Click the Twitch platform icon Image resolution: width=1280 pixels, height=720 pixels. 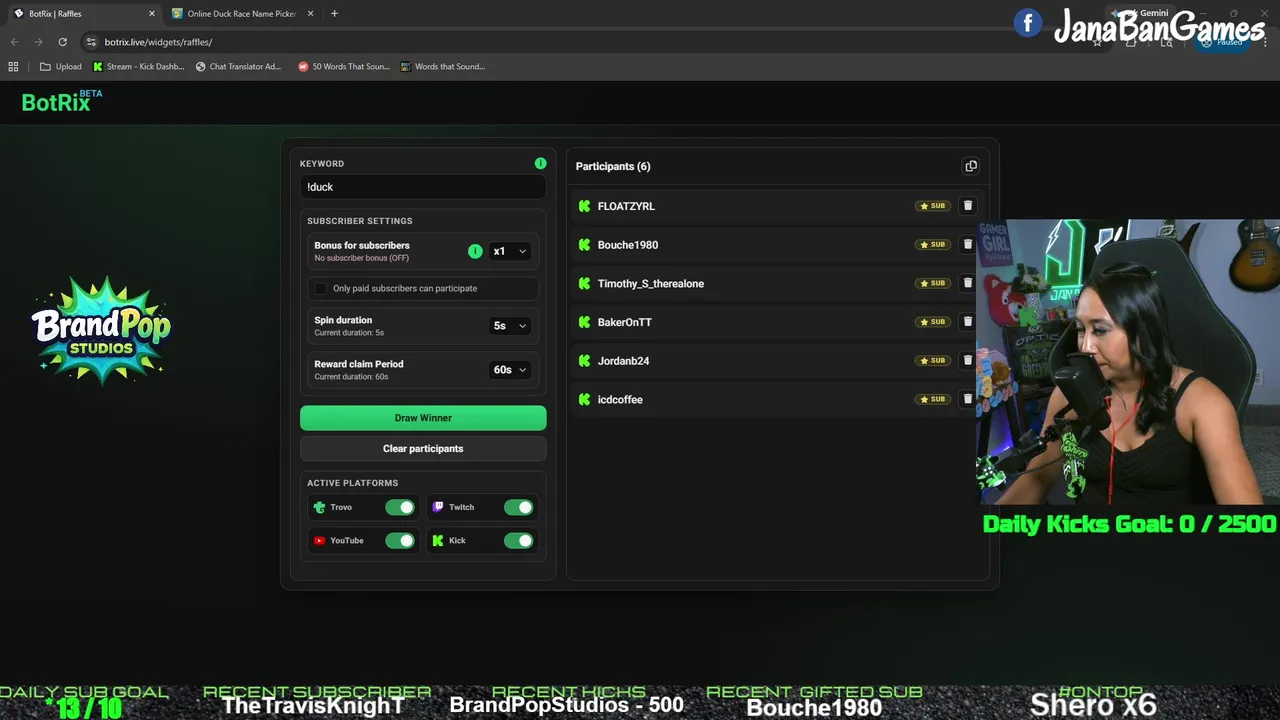(437, 507)
